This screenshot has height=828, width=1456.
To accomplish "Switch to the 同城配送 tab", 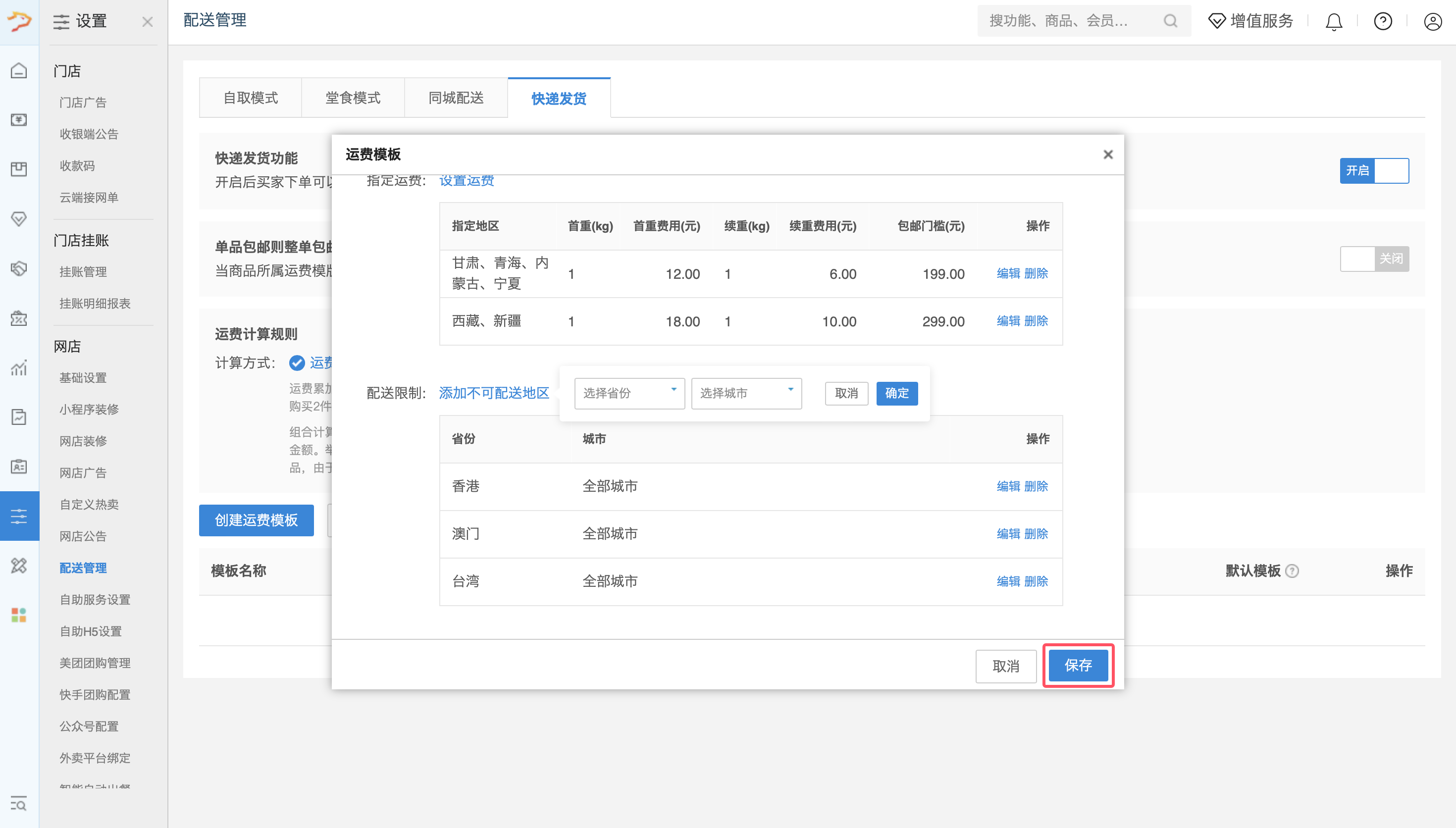I will coord(456,98).
